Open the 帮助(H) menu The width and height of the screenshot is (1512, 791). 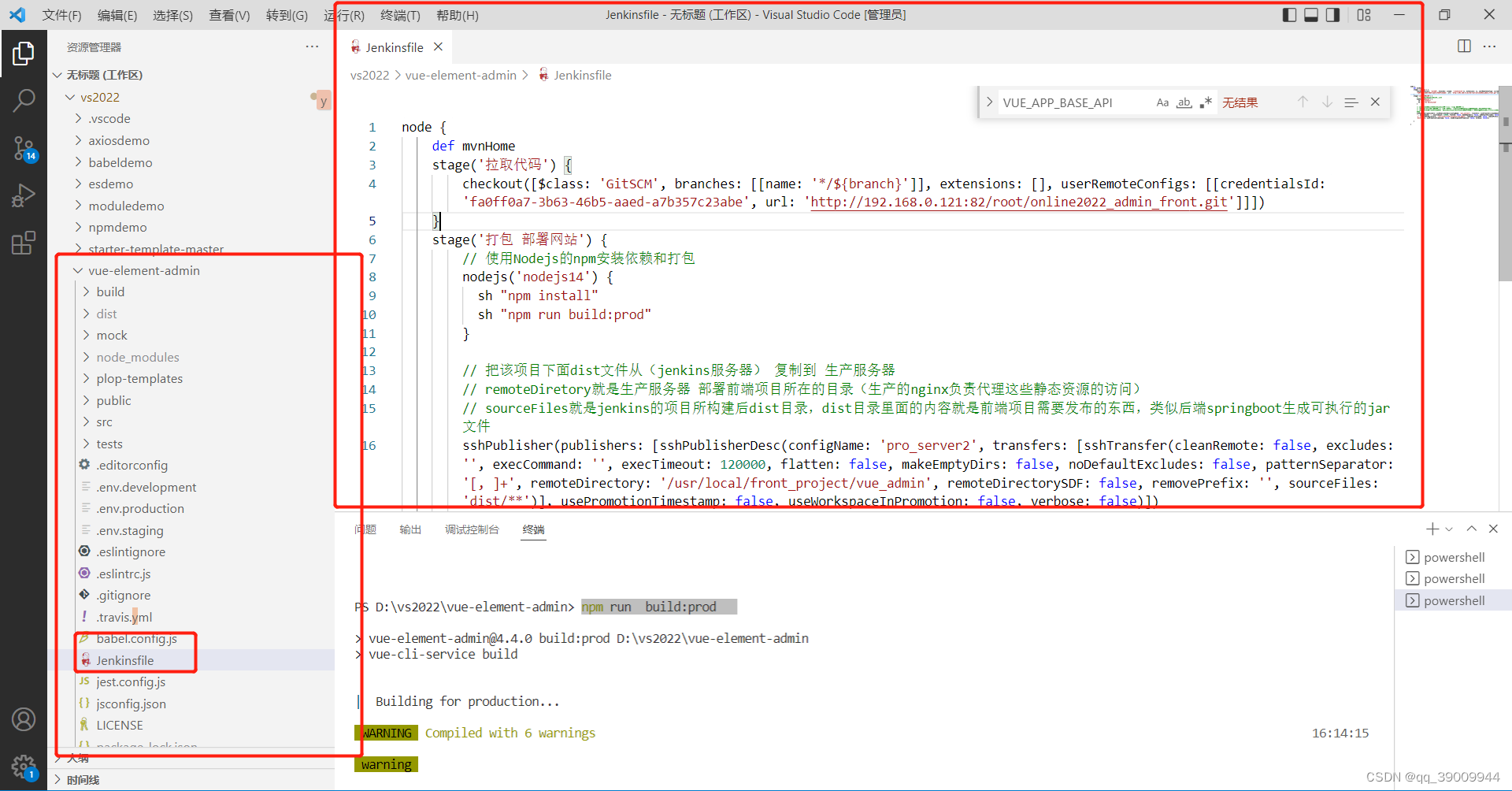tap(457, 15)
